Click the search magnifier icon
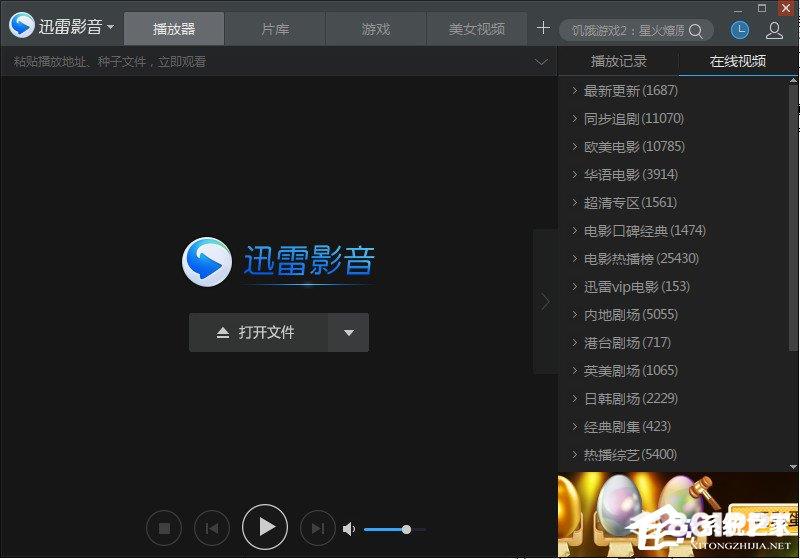Screen dimensions: 800x559 [695, 31]
